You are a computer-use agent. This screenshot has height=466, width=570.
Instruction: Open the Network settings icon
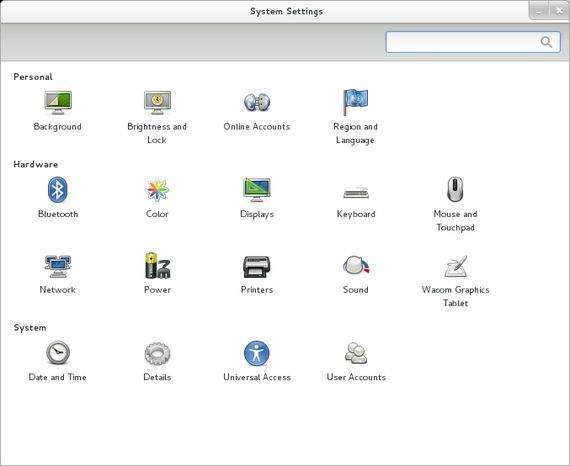[x=57, y=266]
